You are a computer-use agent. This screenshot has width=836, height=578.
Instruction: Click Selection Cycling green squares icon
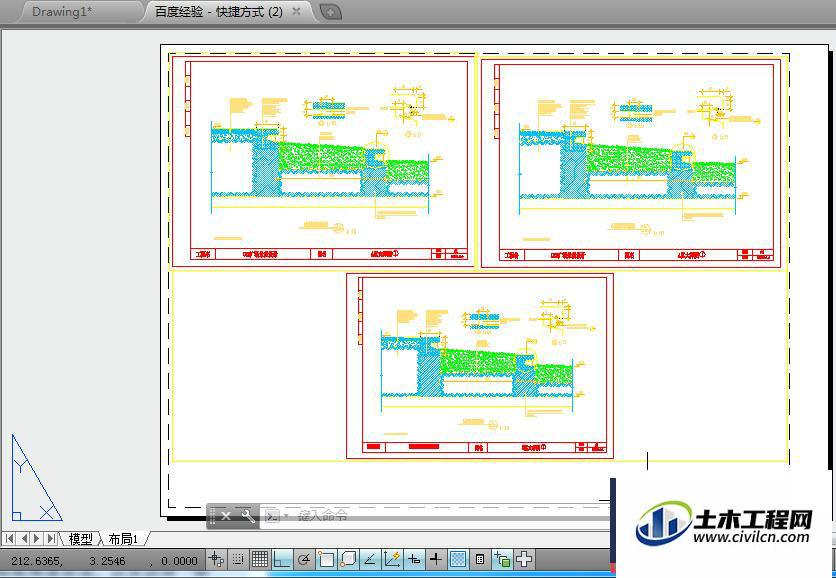click(502, 559)
